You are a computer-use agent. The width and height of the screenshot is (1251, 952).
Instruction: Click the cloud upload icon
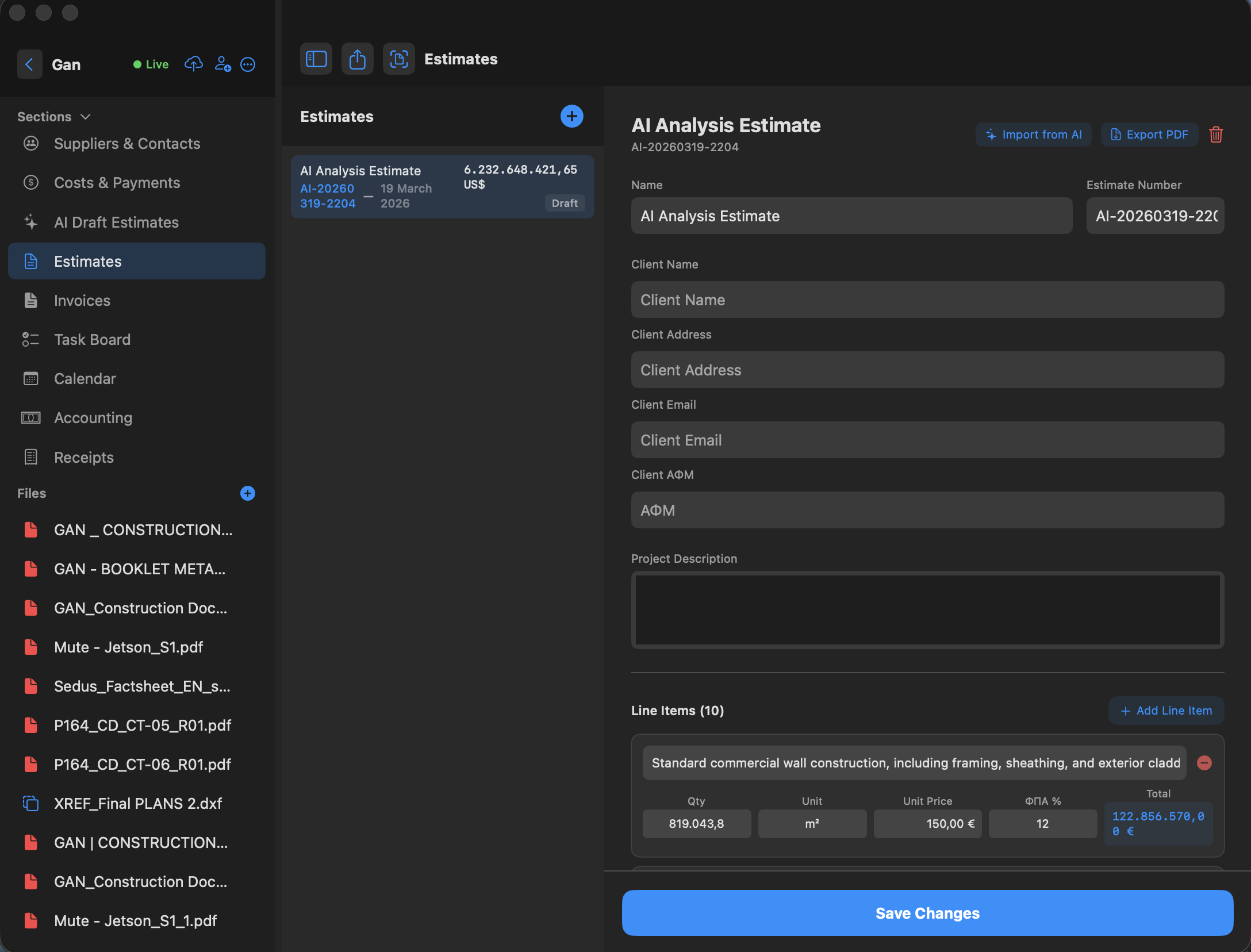194,64
